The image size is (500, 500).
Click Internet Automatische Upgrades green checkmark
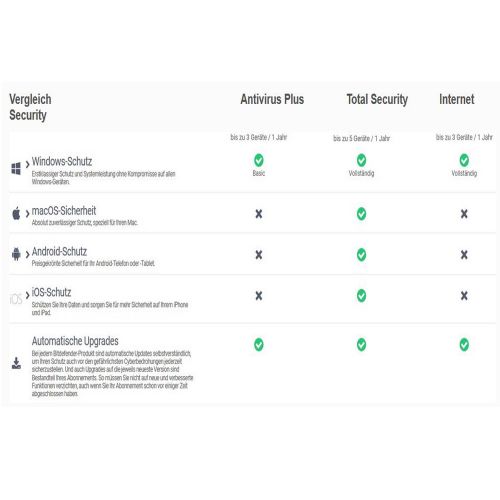tap(464, 345)
